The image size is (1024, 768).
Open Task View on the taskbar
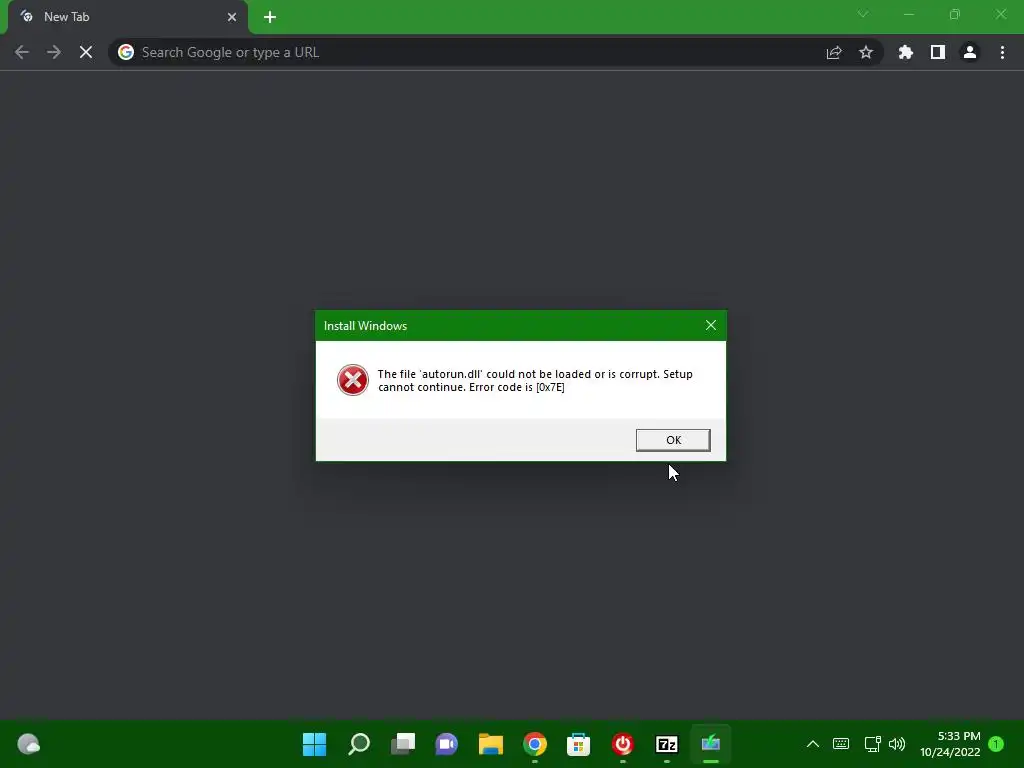pos(402,744)
